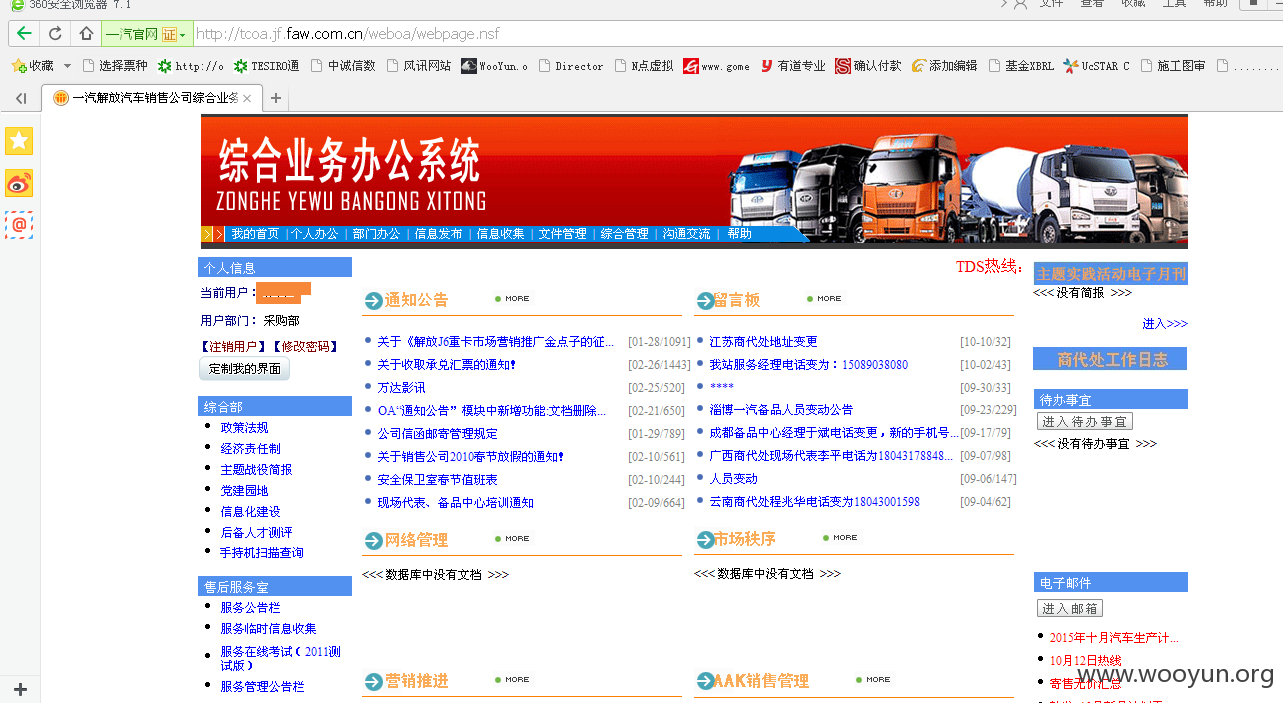Image resolution: width=1283 pixels, height=703 pixels.
Task: Open the favorites star in bookmarks bar
Action: (18, 66)
